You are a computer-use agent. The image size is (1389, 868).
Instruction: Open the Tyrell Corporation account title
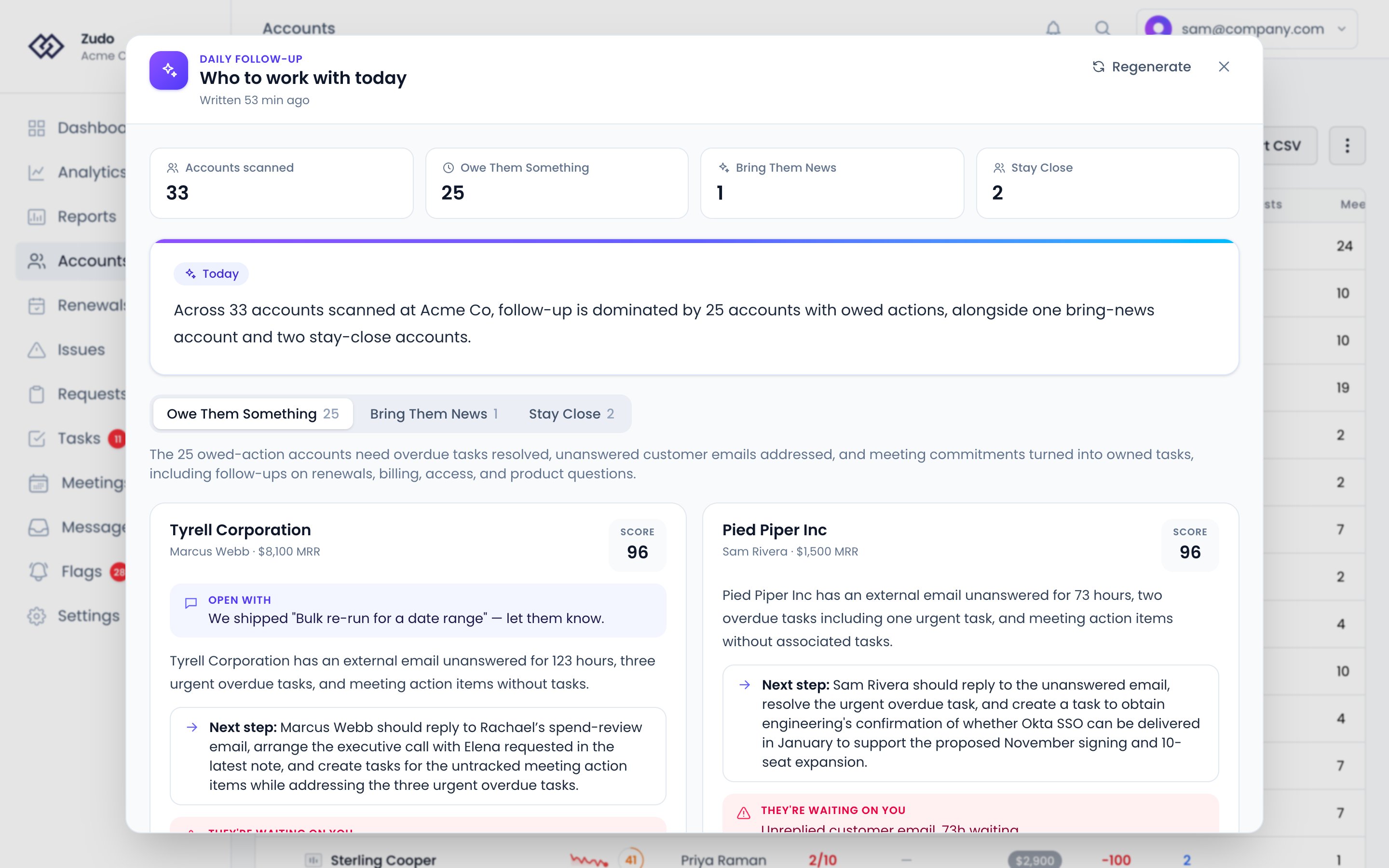tap(240, 530)
